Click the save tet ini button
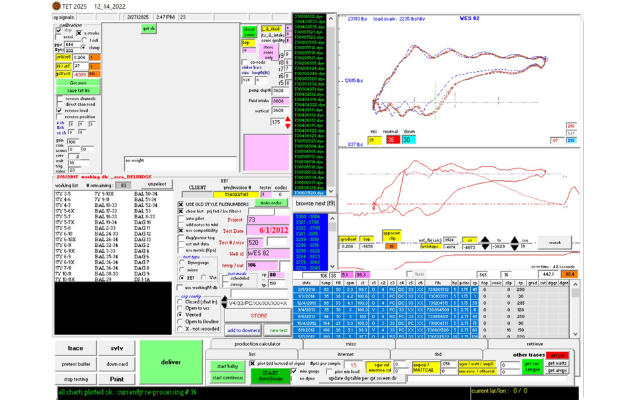This screenshot has width=636, height=400. (x=78, y=90)
